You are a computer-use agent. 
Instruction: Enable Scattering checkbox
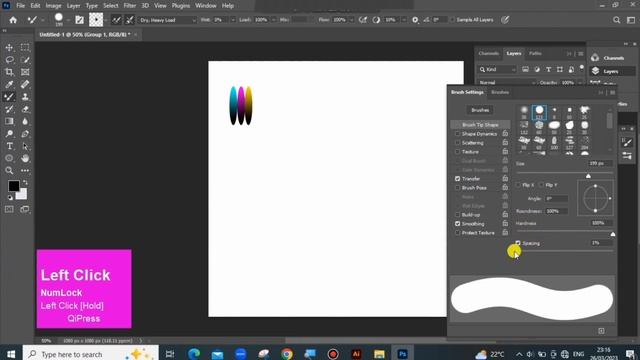point(457,142)
